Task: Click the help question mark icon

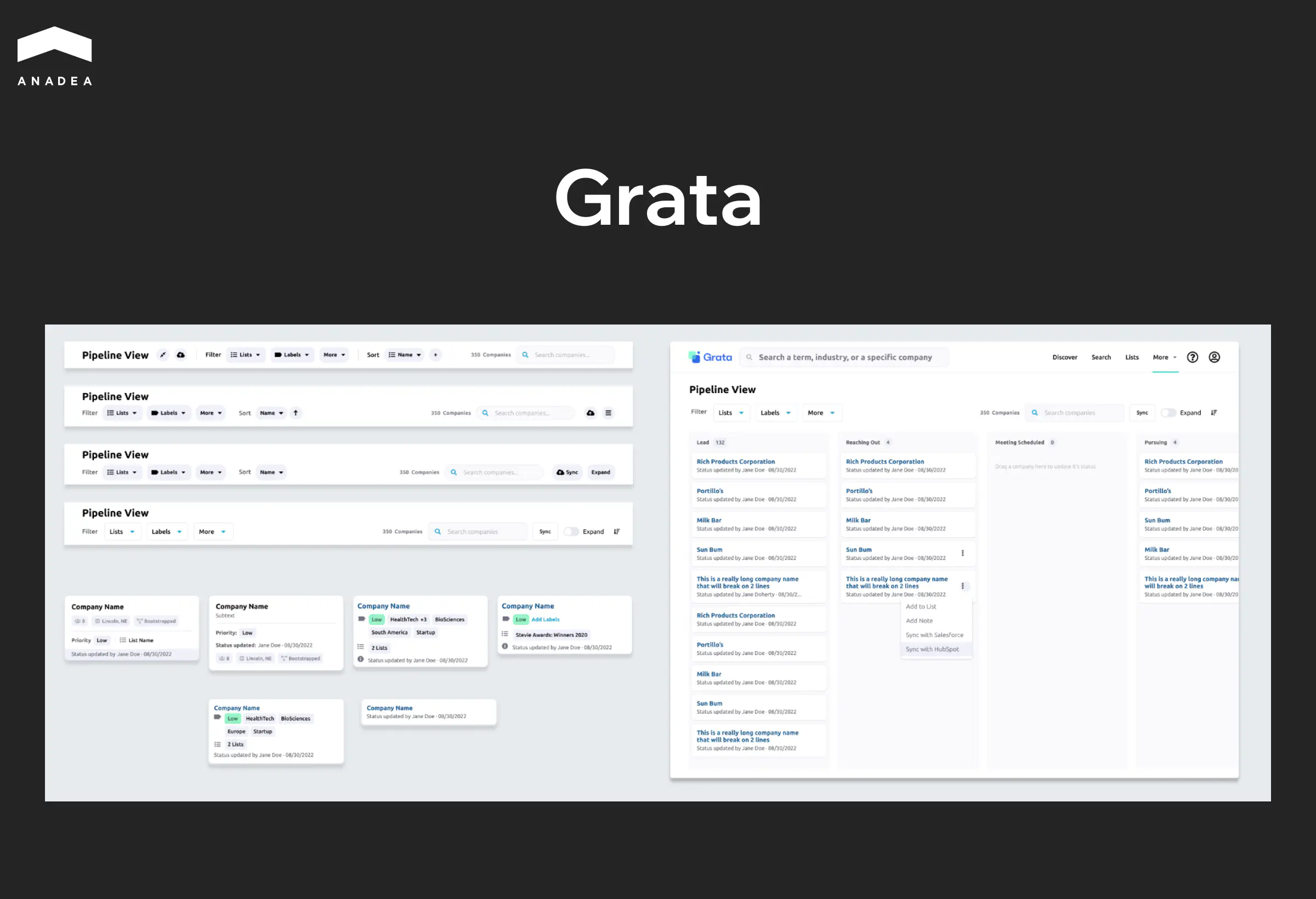Action: [x=1192, y=357]
